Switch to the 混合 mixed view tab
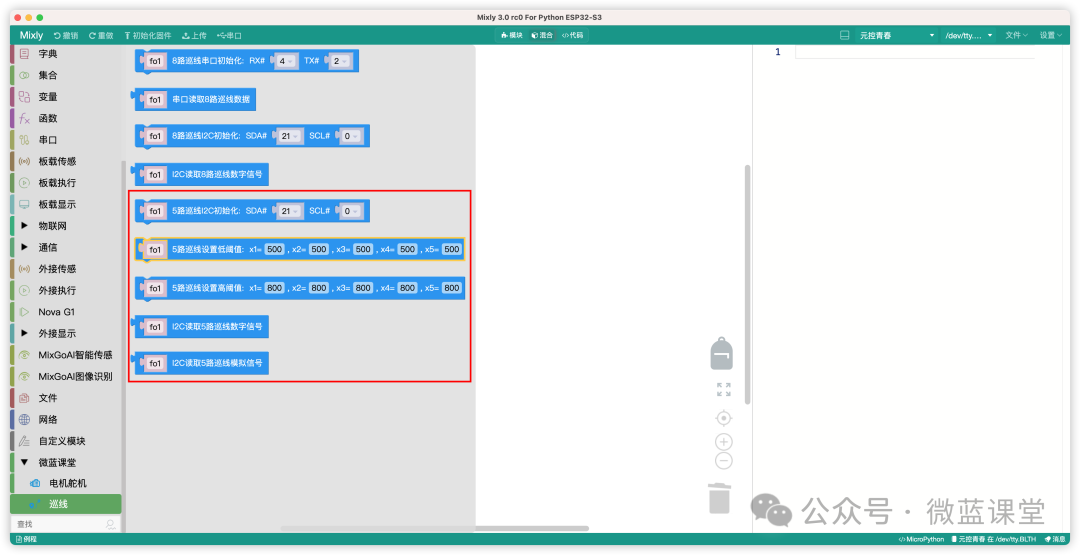This screenshot has width=1080, height=555. point(543,35)
